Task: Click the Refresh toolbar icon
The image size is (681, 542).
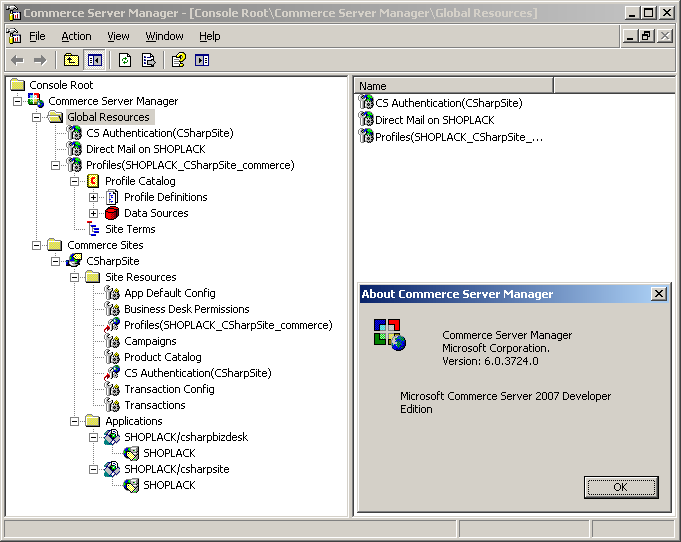Action: tap(125, 60)
